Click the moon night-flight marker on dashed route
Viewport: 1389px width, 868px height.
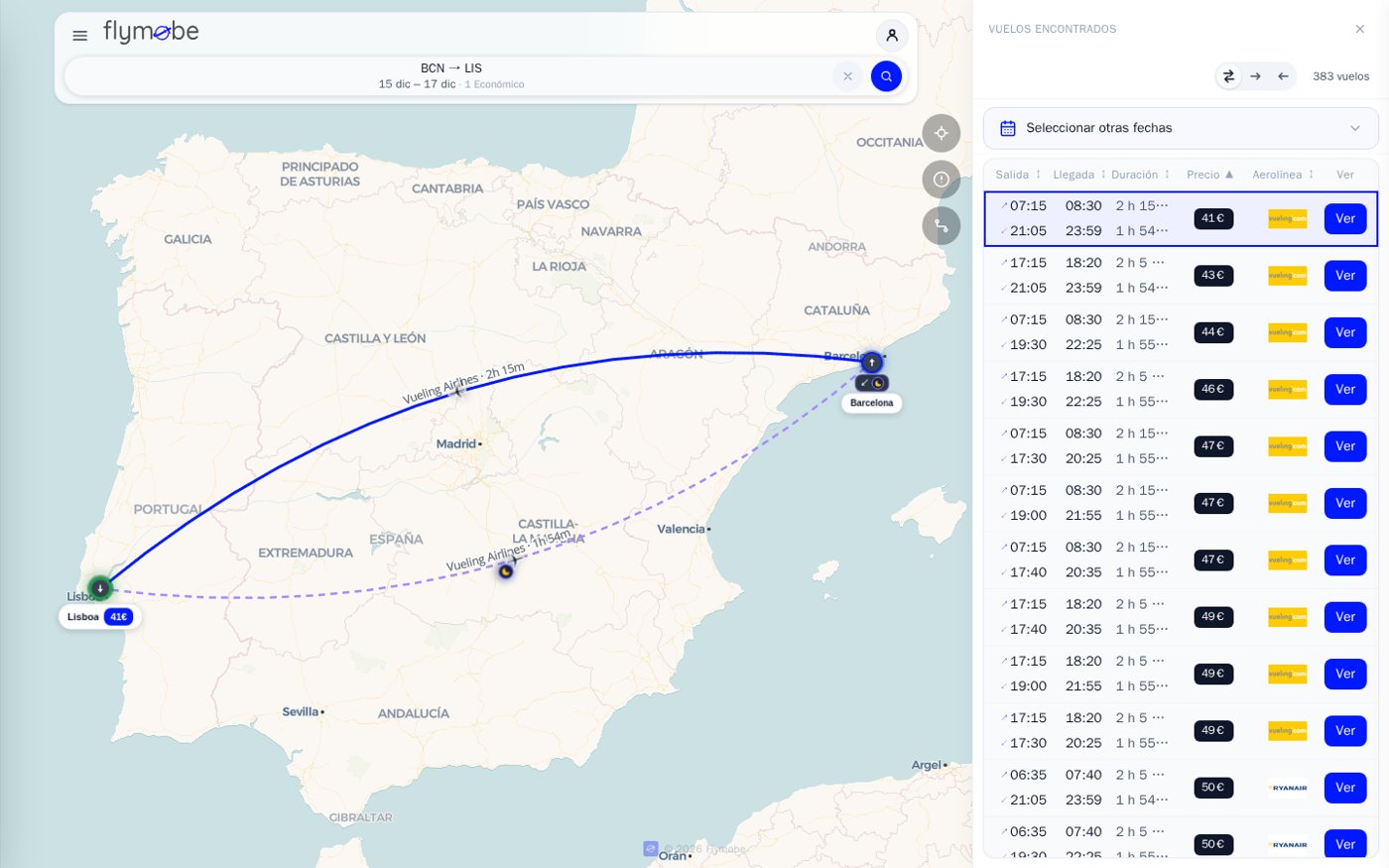point(506,570)
